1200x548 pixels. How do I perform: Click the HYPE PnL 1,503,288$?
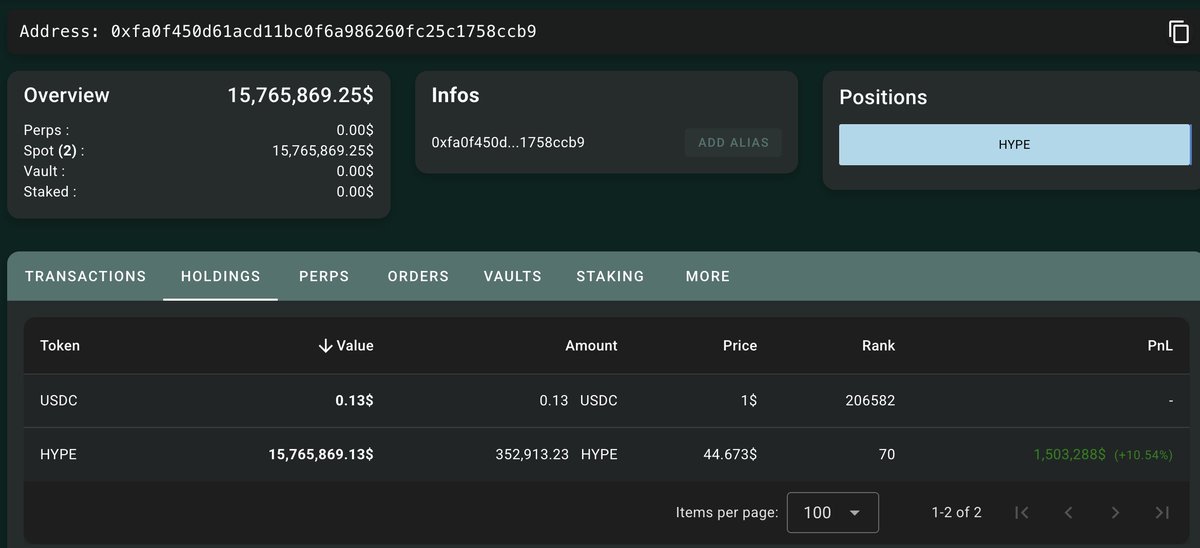pyautogui.click(x=1069, y=454)
